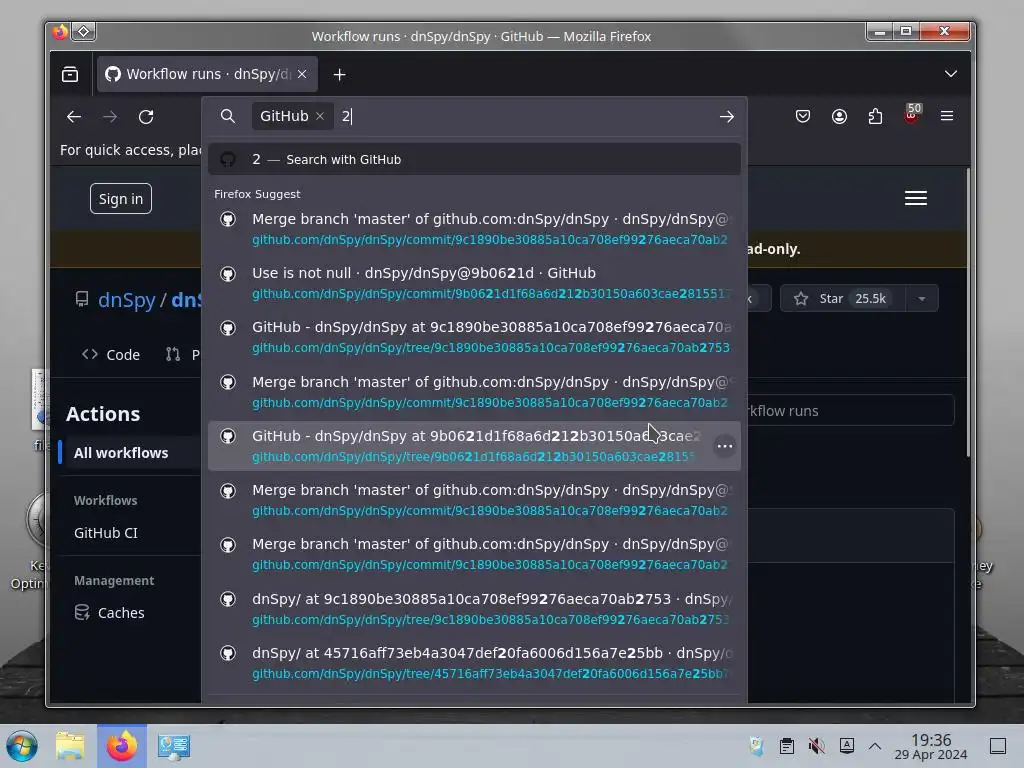Star the dnSpy repository
This screenshot has height=768, width=1024.
pyautogui.click(x=842, y=298)
